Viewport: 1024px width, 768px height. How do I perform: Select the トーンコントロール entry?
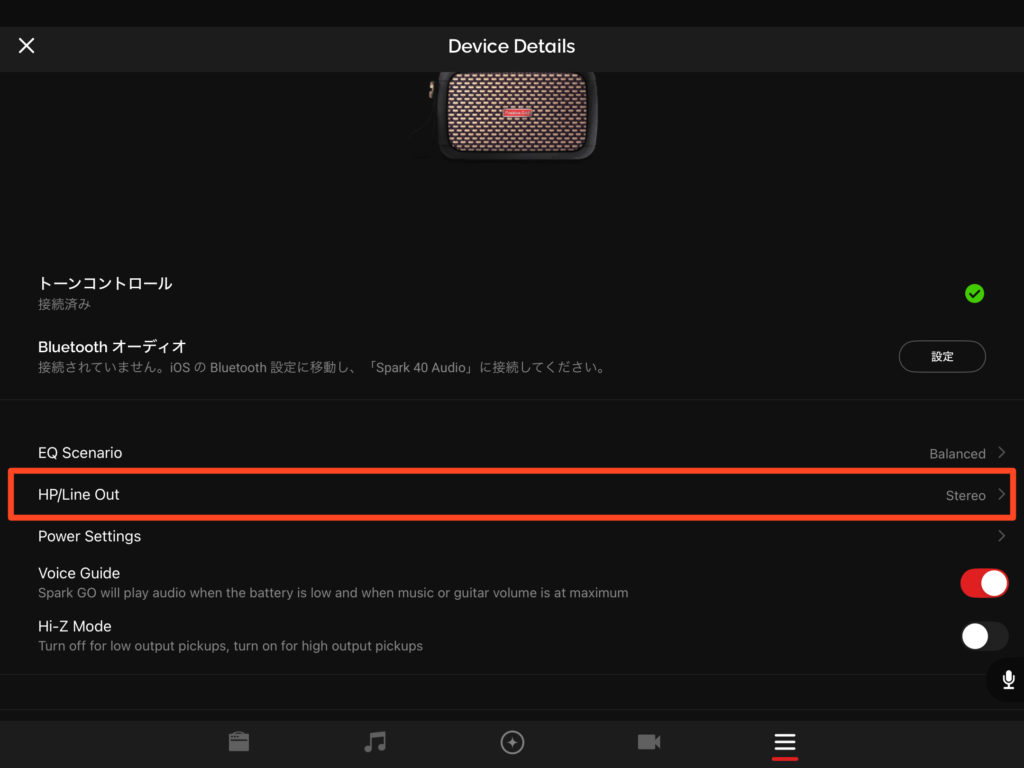coord(105,284)
